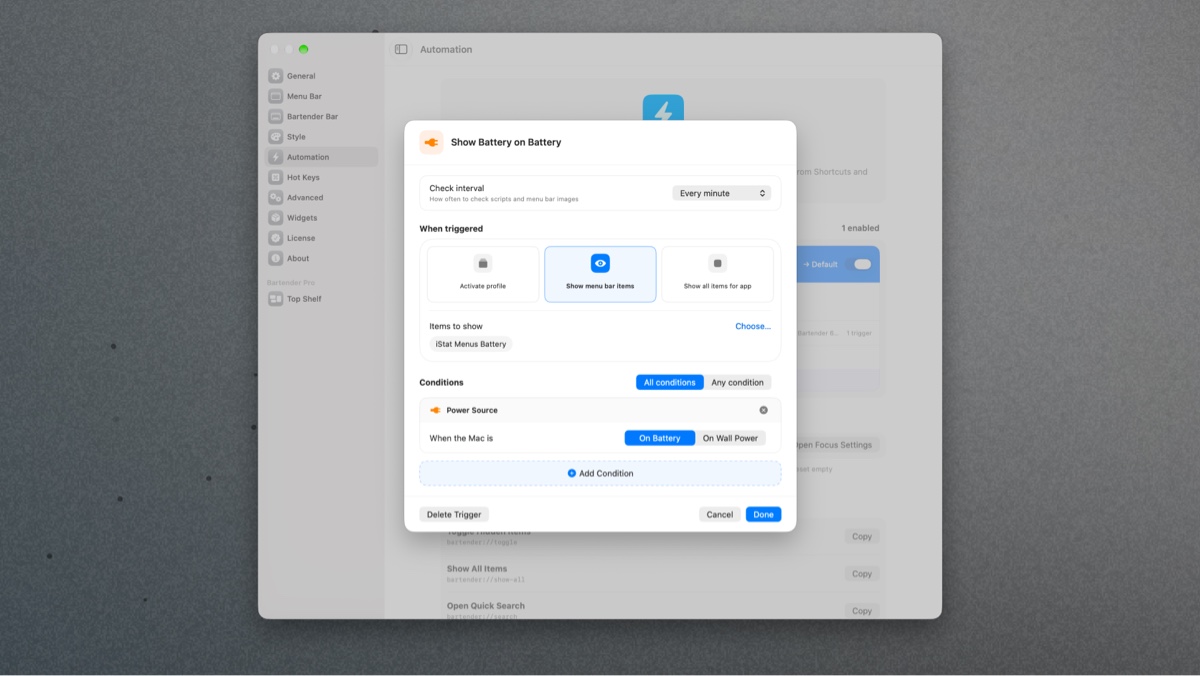1200x676 pixels.
Task: Click the When the Mac is label
Action: 461,438
